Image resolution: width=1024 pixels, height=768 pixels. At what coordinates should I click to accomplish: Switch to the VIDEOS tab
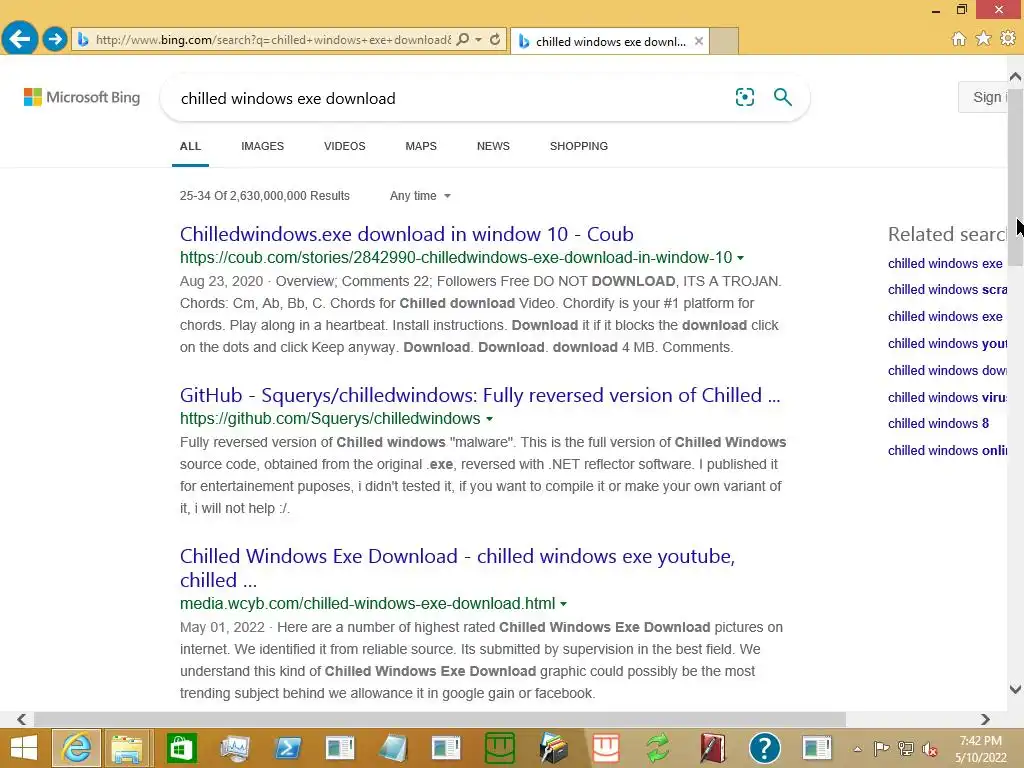(x=345, y=146)
